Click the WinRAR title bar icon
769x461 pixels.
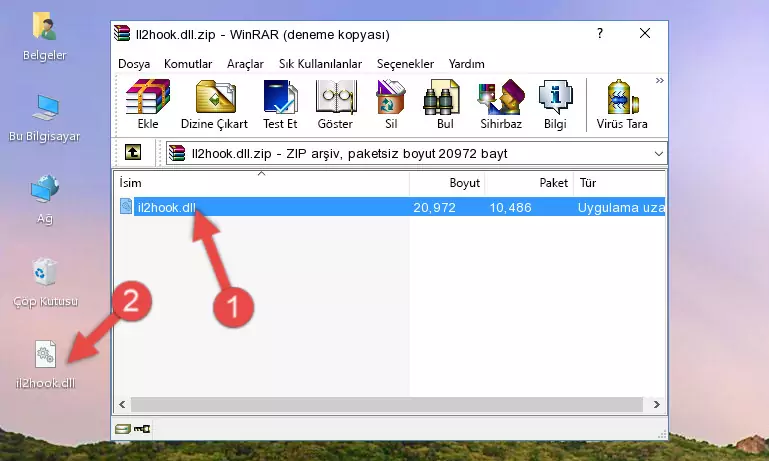[x=122, y=34]
